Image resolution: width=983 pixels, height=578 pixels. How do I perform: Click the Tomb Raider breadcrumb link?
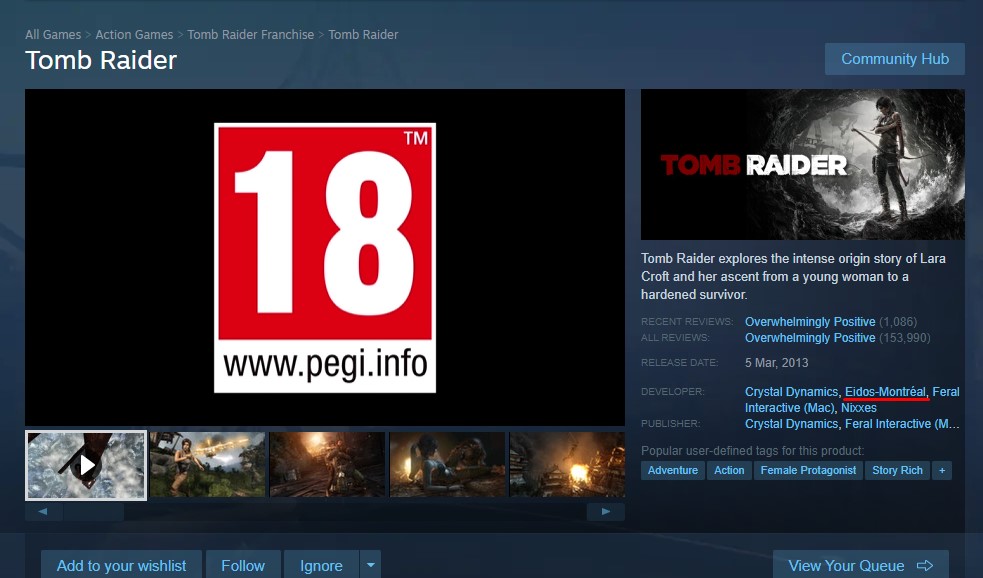pos(363,34)
